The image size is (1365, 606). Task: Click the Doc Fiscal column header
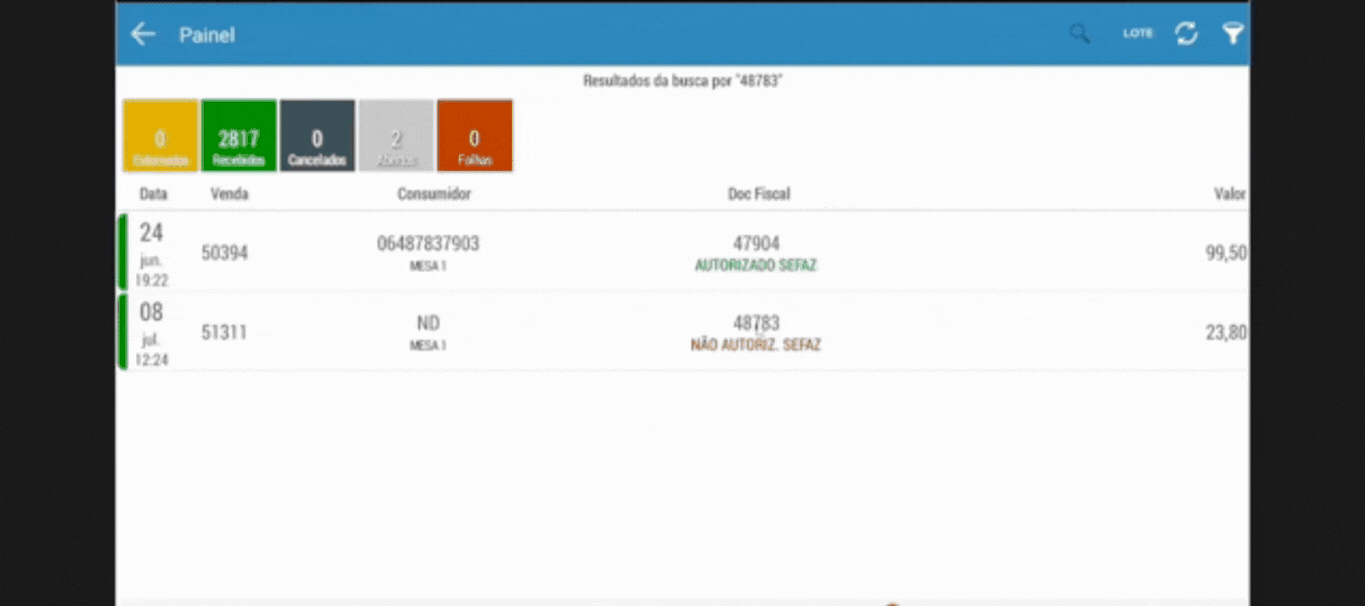758,194
